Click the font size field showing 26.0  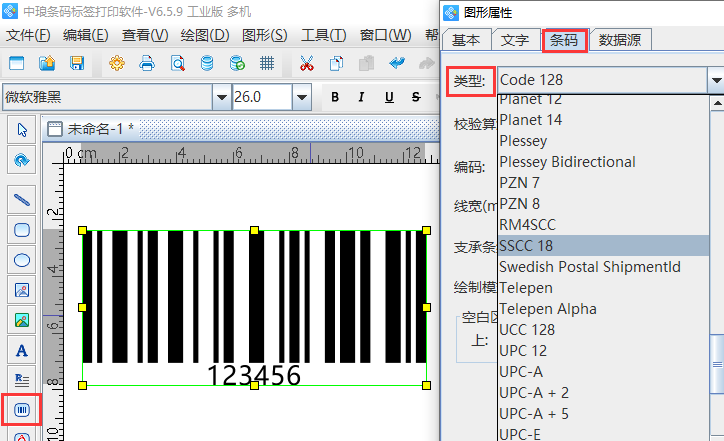point(262,97)
